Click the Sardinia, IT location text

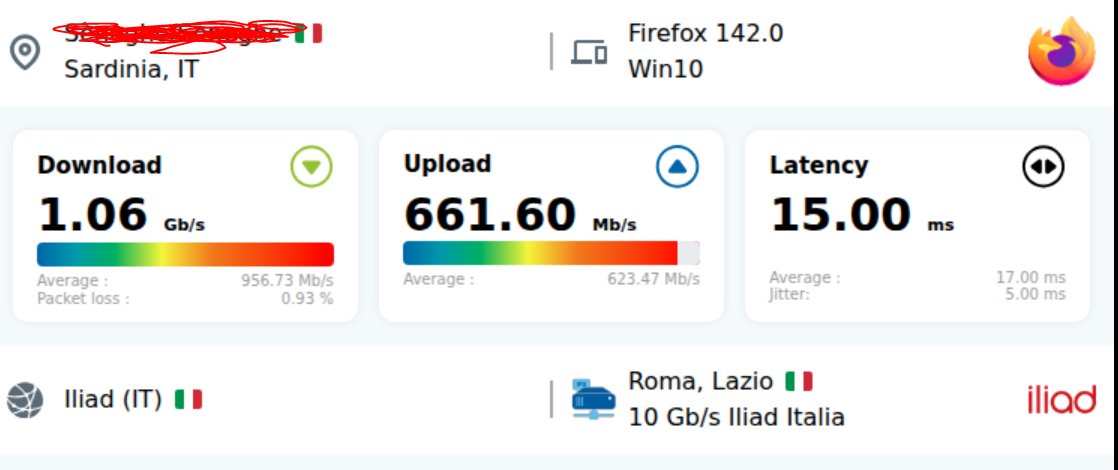(x=131, y=69)
